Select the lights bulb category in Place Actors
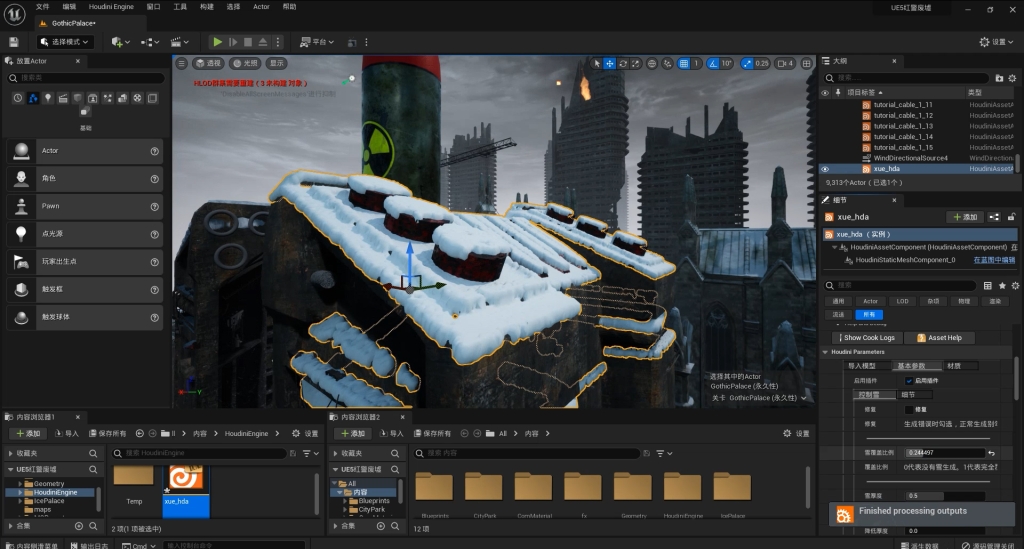Image resolution: width=1024 pixels, height=549 pixels. coord(48,98)
